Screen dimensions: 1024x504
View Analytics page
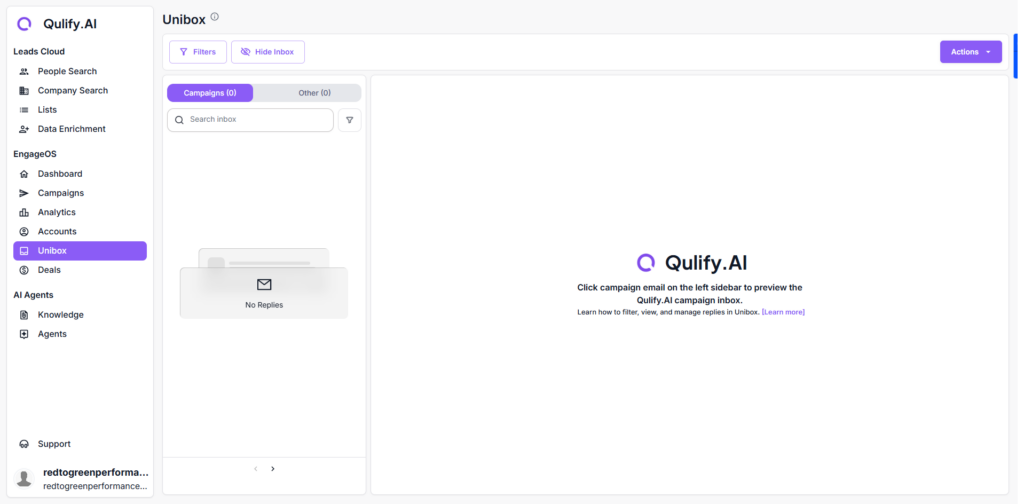coord(80,212)
